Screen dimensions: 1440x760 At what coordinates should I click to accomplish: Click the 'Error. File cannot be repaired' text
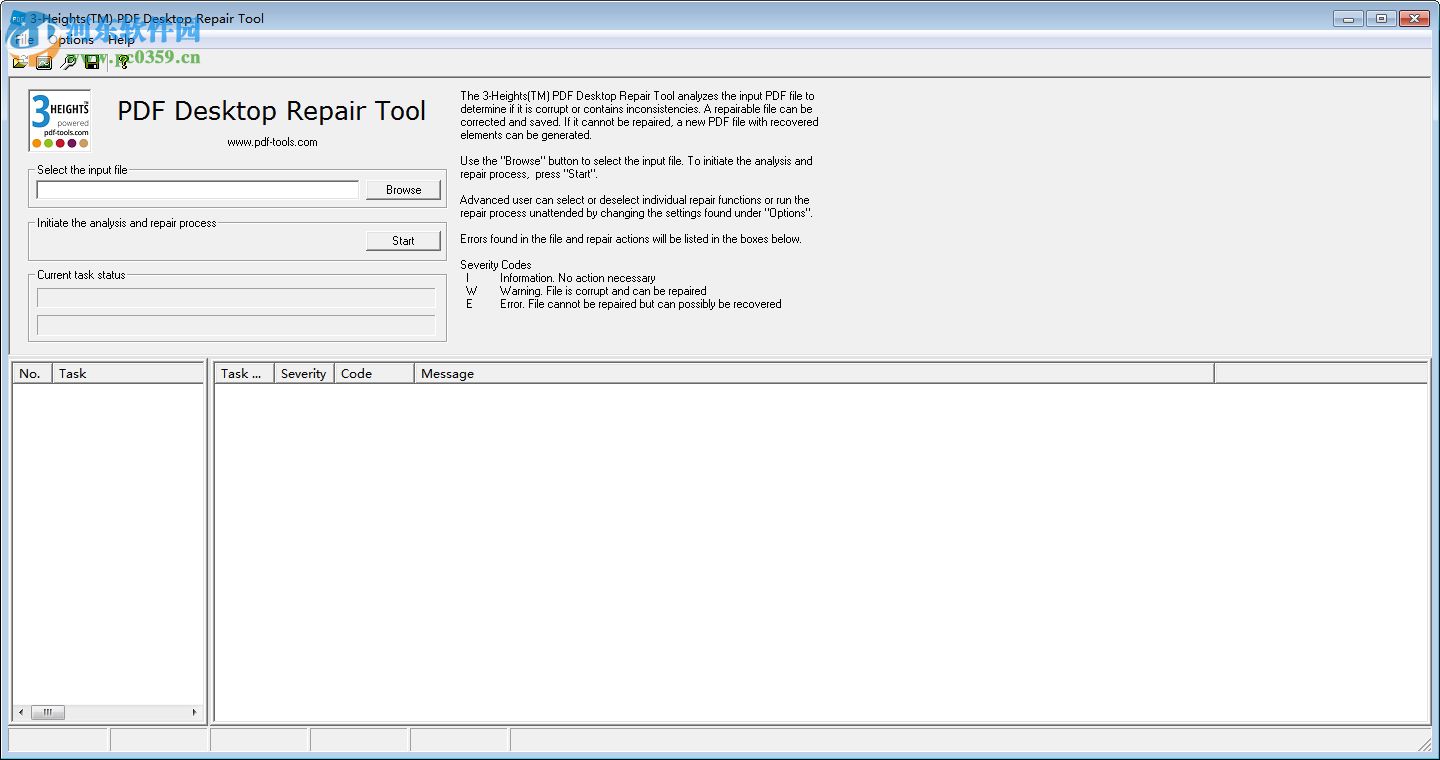tap(641, 304)
